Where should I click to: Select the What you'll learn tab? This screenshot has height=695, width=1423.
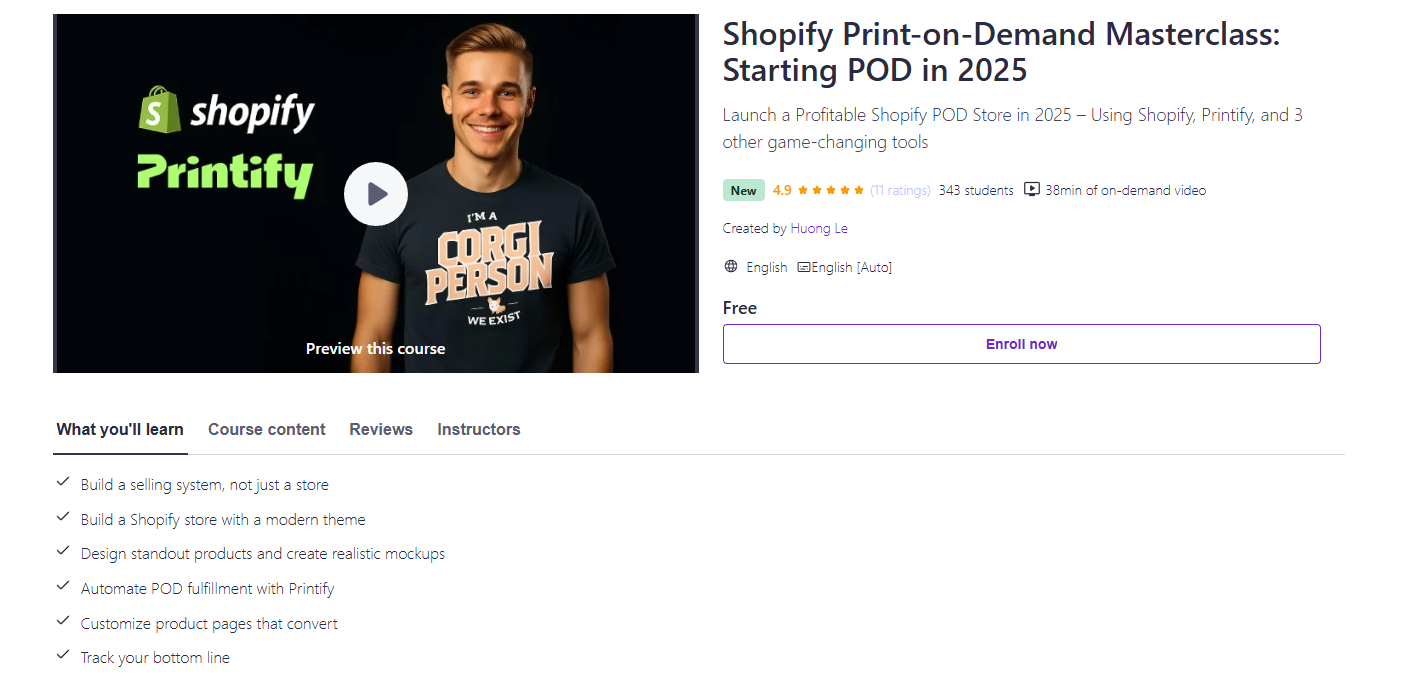(120, 429)
